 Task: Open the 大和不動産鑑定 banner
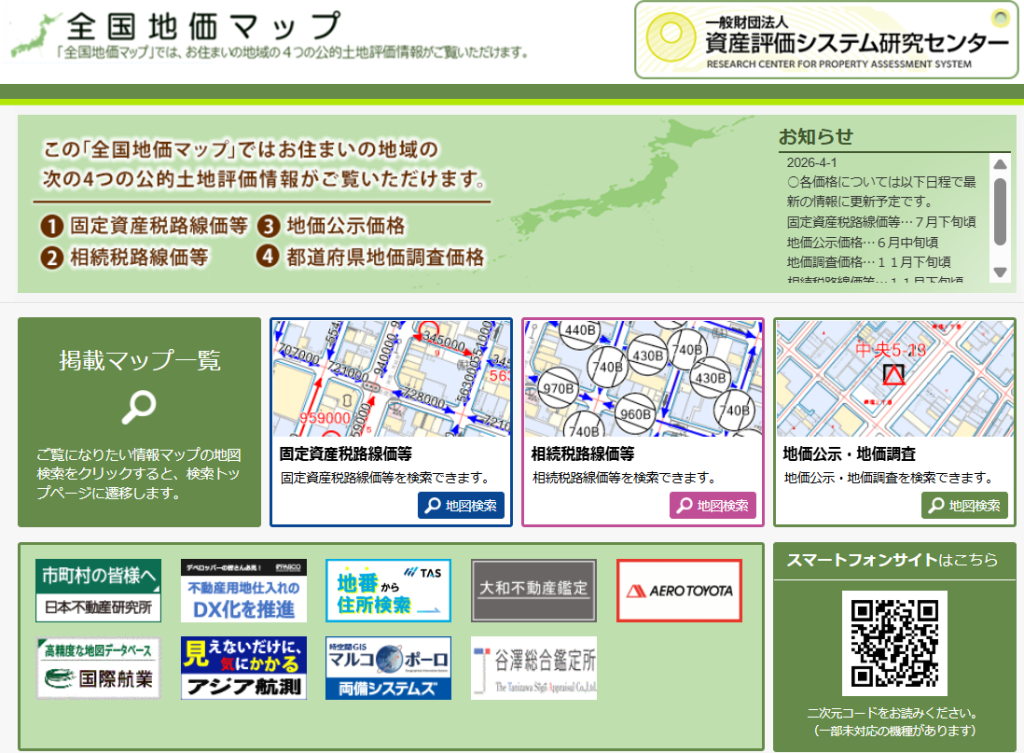pyautogui.click(x=533, y=590)
